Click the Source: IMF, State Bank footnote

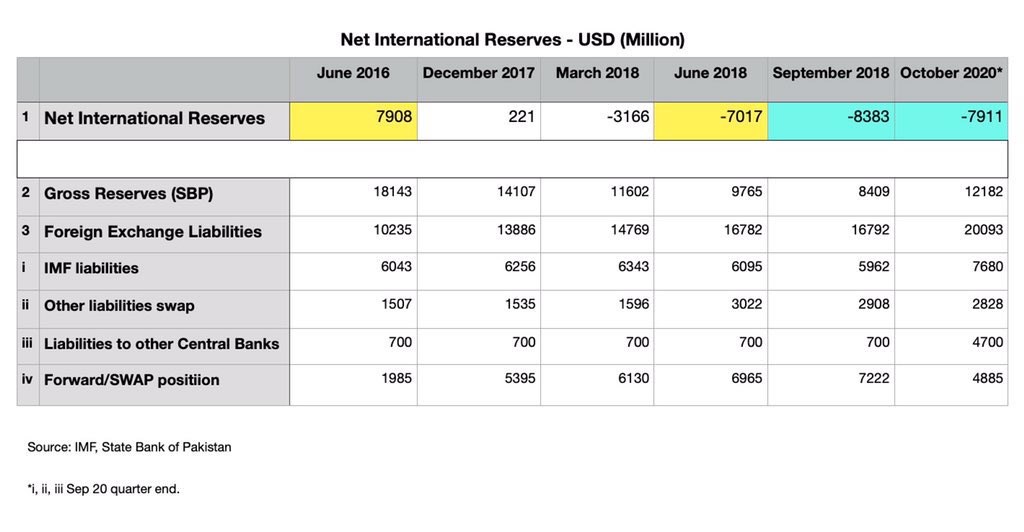pyautogui.click(x=129, y=447)
